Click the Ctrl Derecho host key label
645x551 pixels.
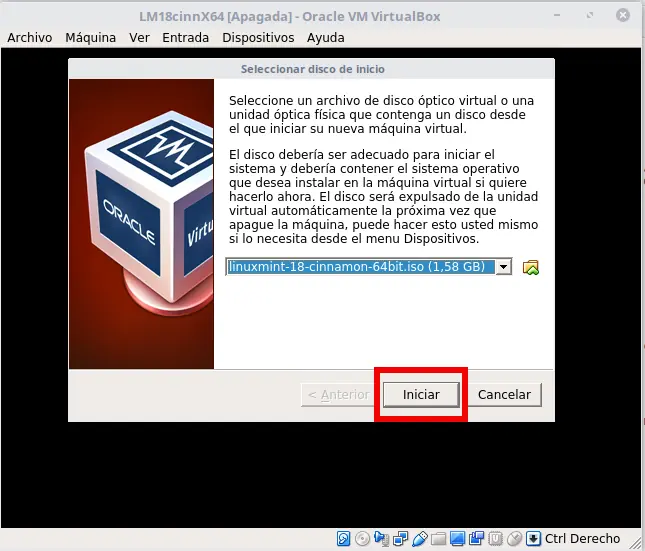[x=582, y=538]
